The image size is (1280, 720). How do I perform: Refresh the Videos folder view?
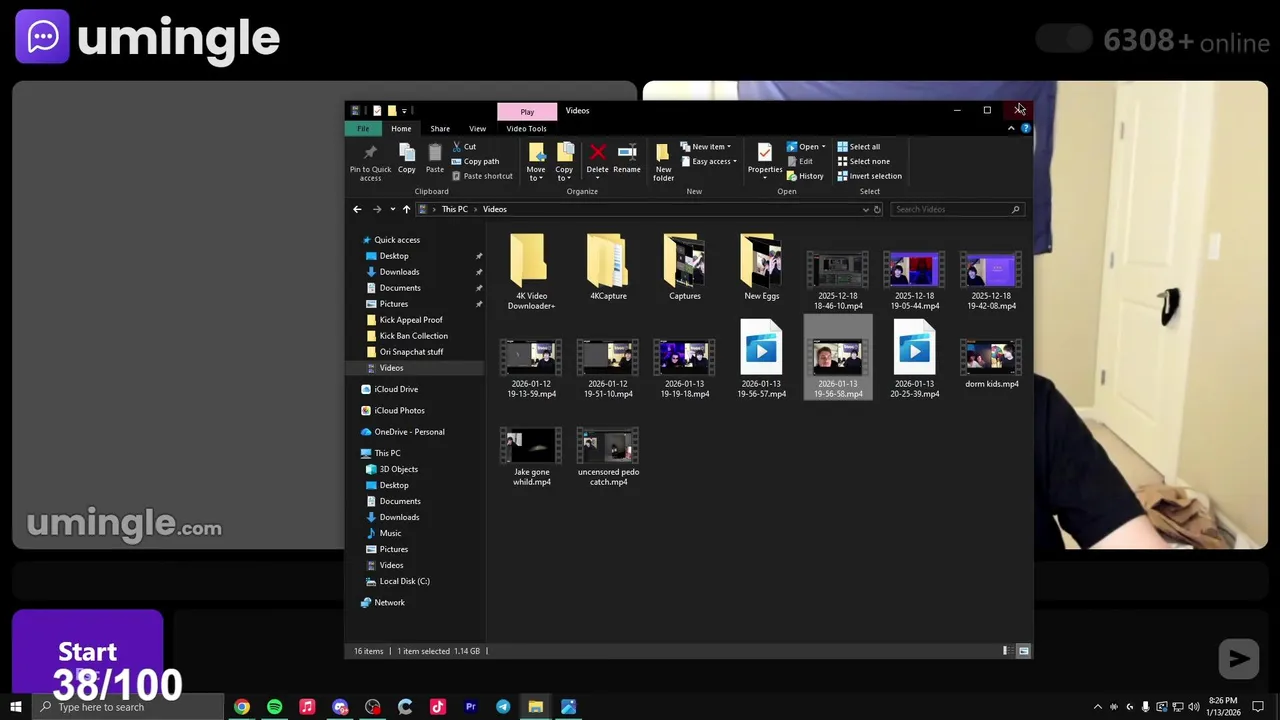tap(877, 209)
